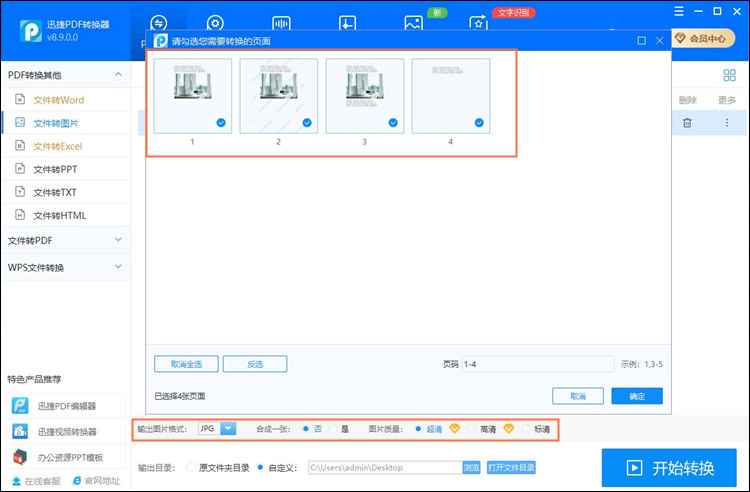This screenshot has height=492, width=750.
Task: Expand the 文件转PDF section
Action: pyautogui.click(x=118, y=240)
